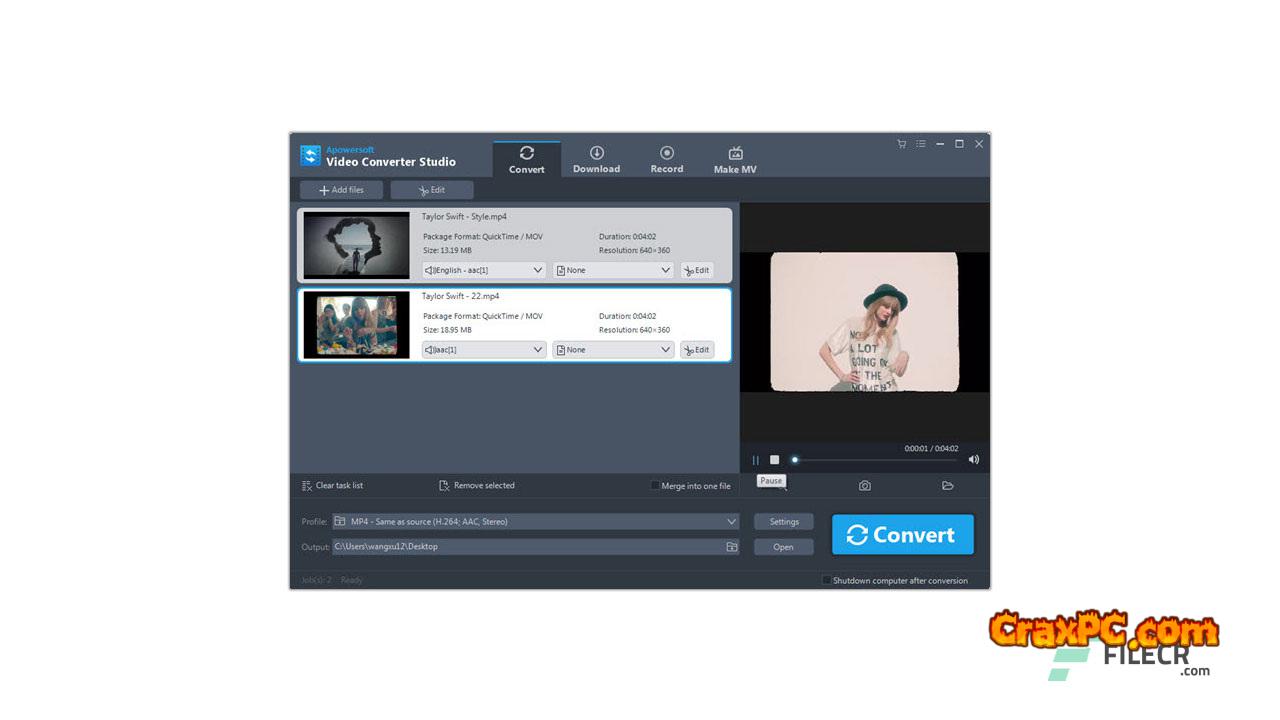1280x720 pixels.
Task: Mute the preview speaker volume icon
Action: pos(973,460)
